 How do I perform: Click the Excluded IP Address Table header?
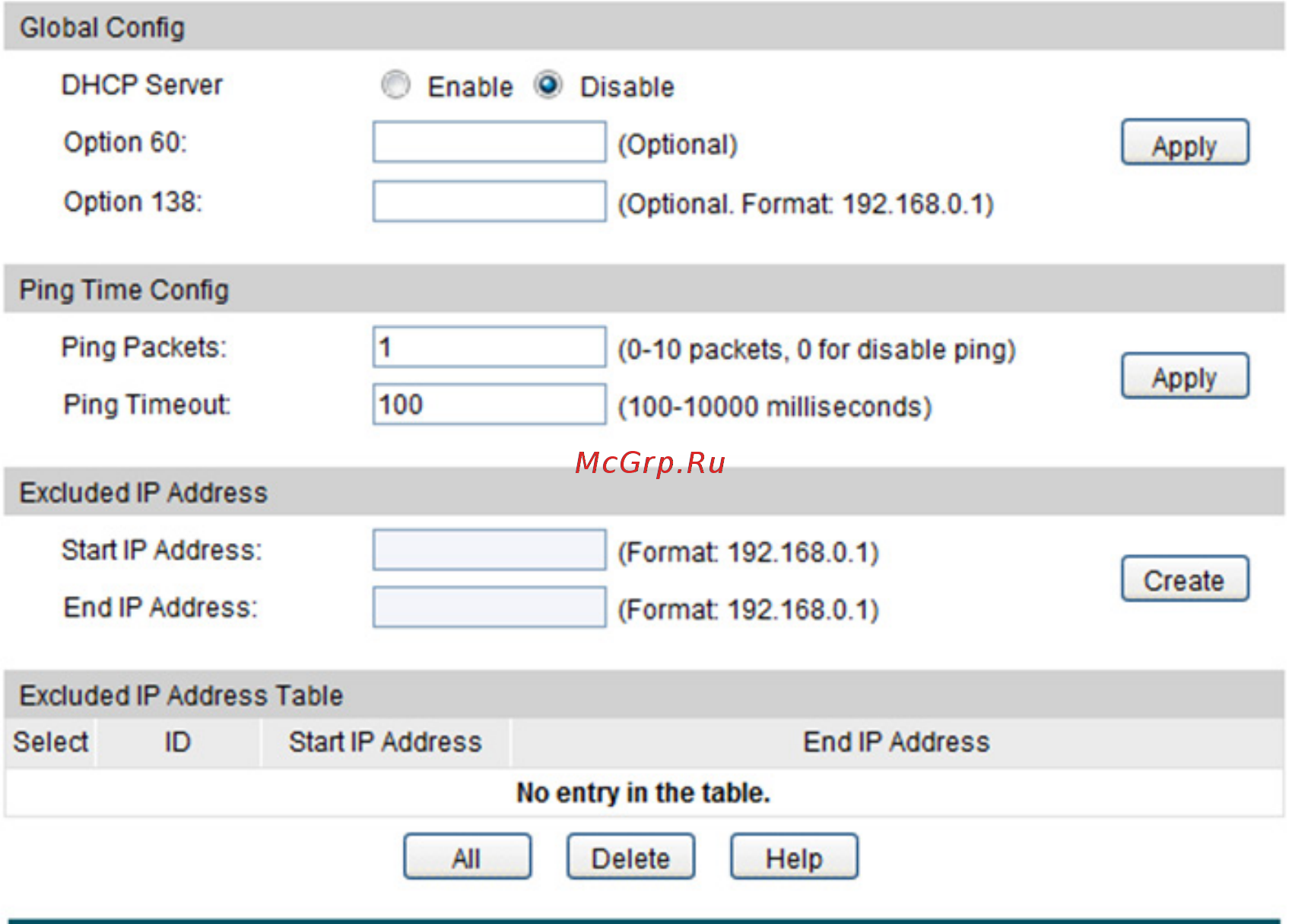point(644,695)
